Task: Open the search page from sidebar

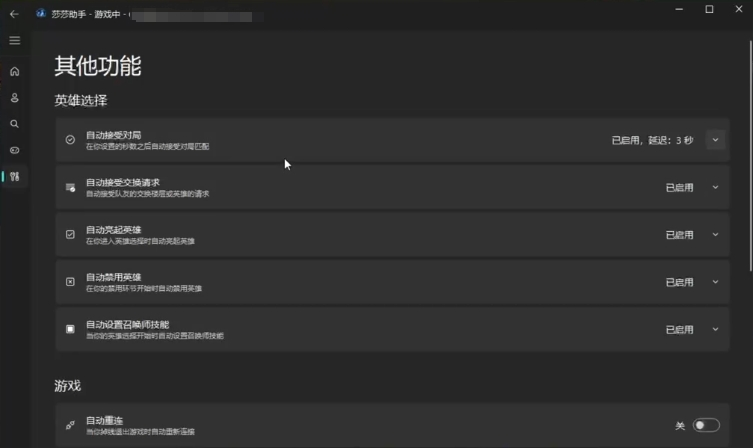Action: [14, 124]
